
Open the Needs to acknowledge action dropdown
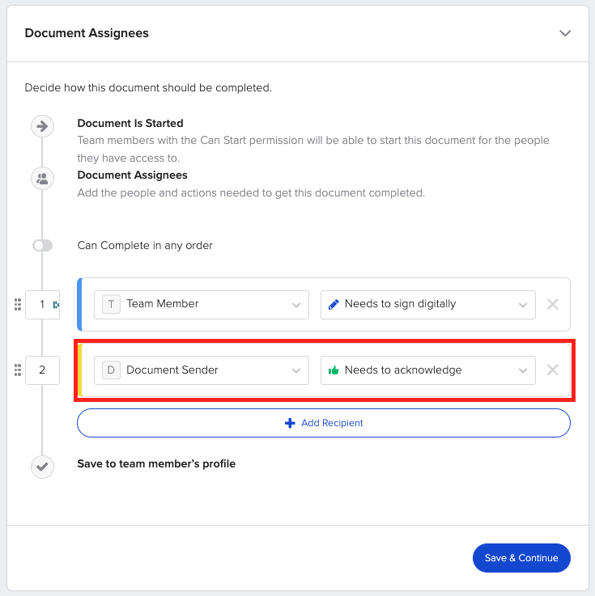pyautogui.click(x=428, y=370)
